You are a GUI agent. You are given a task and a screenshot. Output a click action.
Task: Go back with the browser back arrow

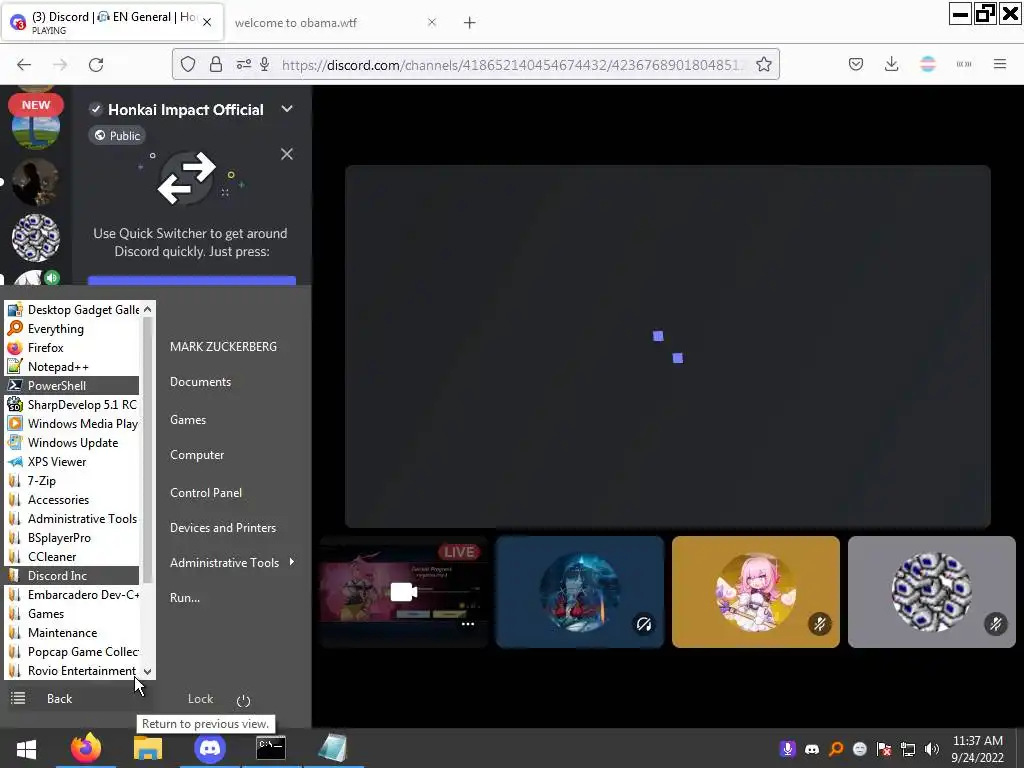(24, 65)
